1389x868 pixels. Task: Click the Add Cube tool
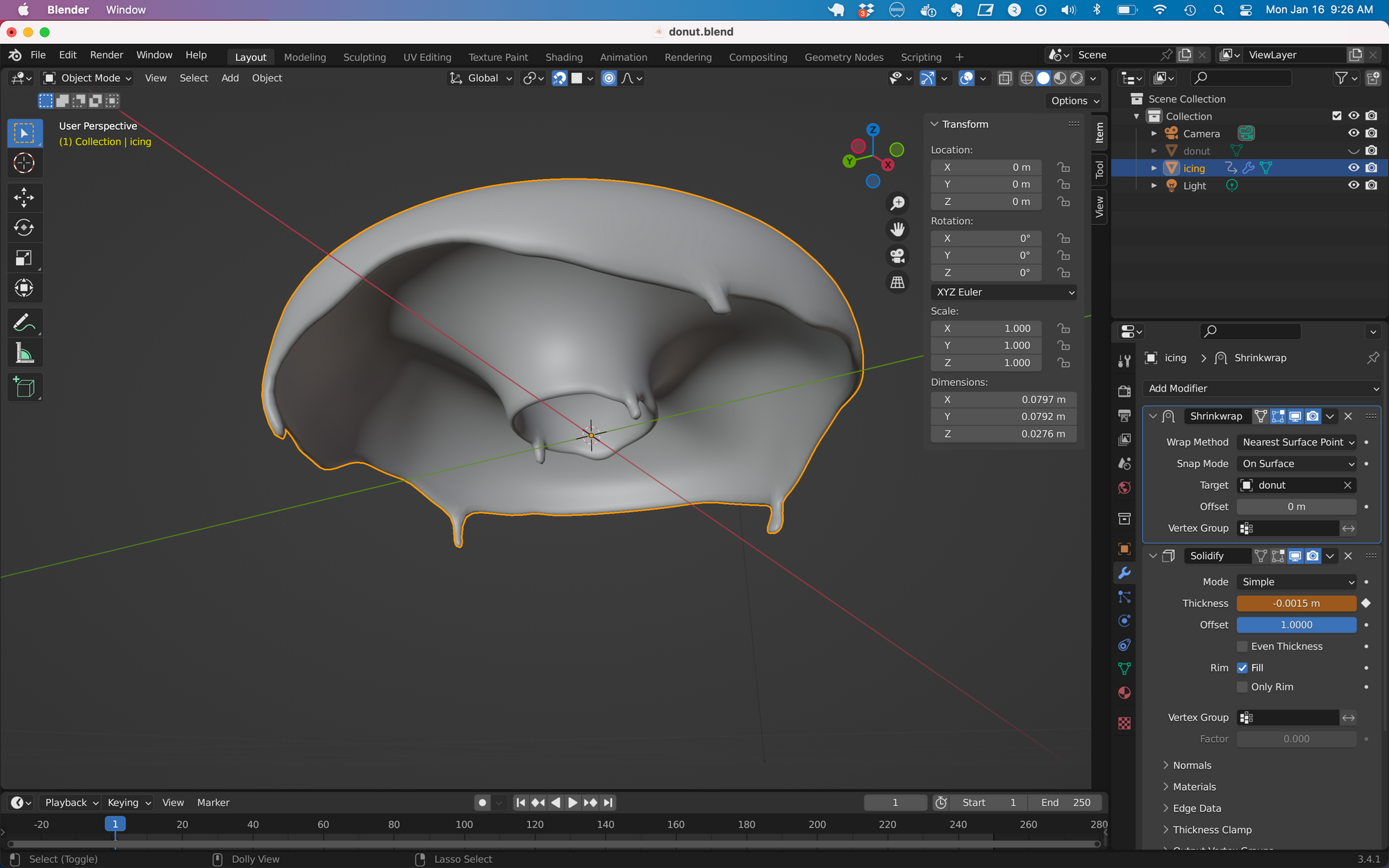(x=24, y=387)
